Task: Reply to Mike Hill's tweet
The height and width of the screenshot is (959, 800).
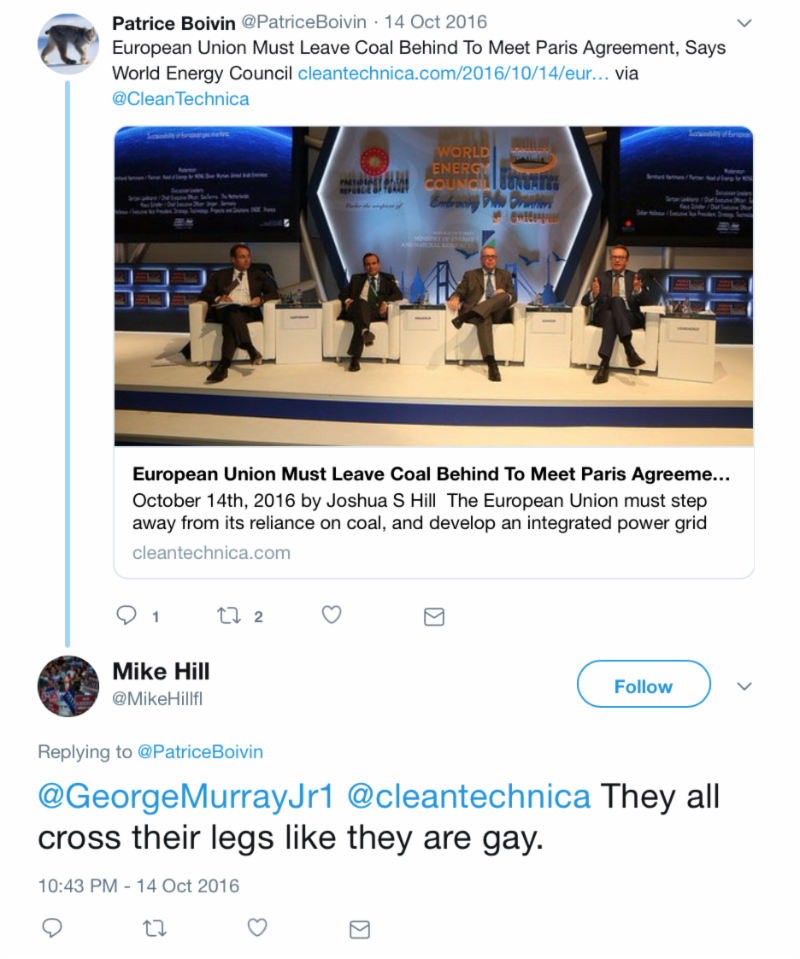Action: click(52, 928)
